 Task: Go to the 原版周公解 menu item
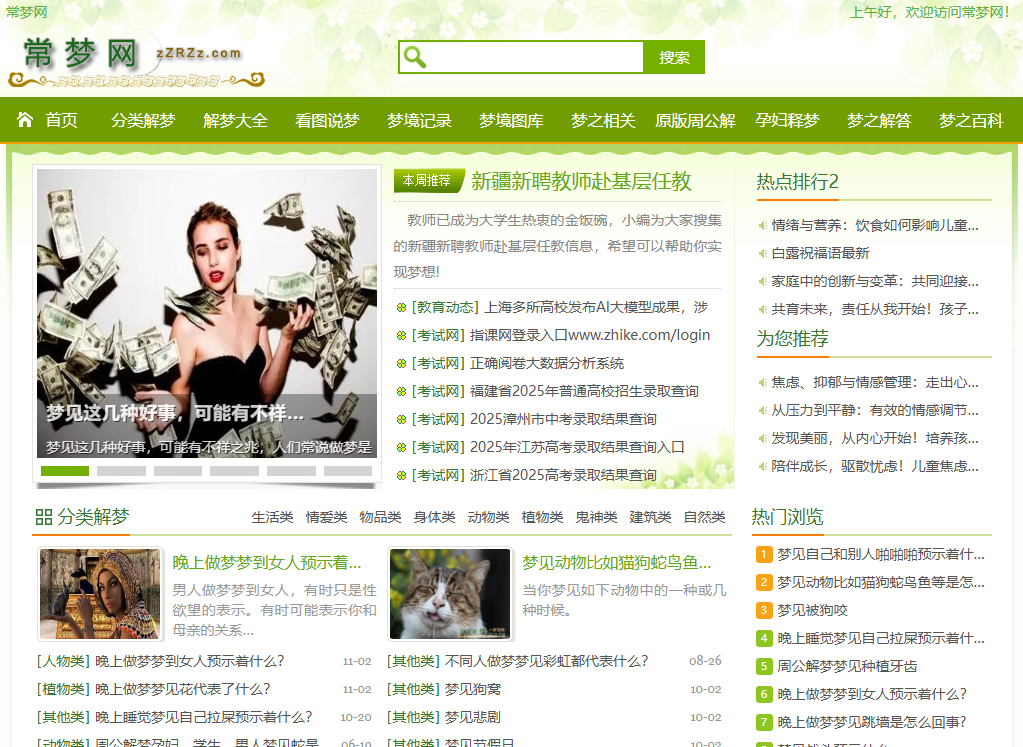[x=695, y=121]
